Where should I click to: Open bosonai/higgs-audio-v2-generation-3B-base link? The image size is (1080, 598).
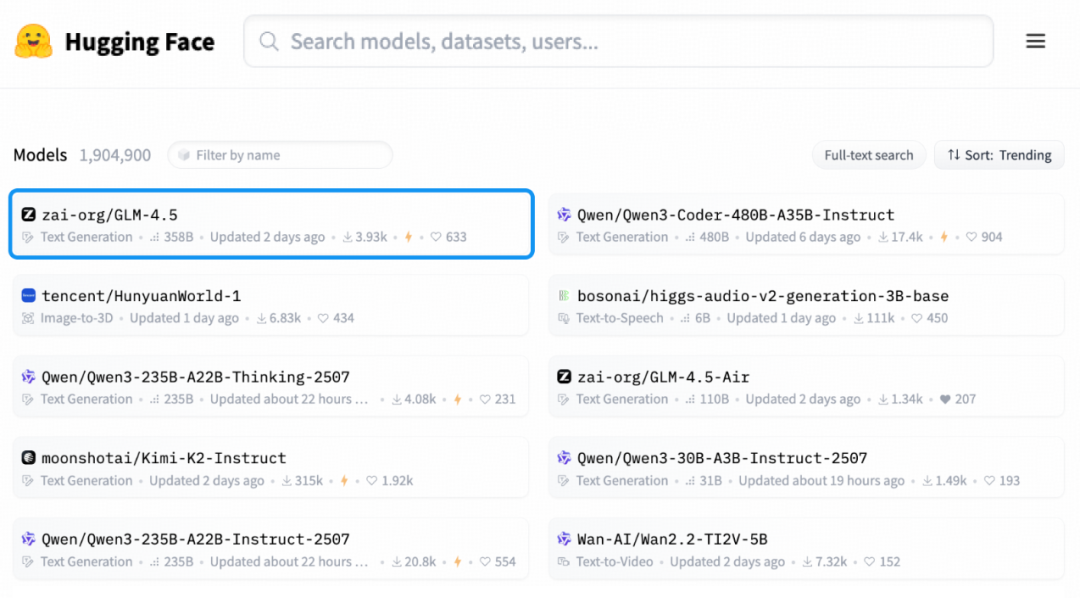(x=763, y=296)
